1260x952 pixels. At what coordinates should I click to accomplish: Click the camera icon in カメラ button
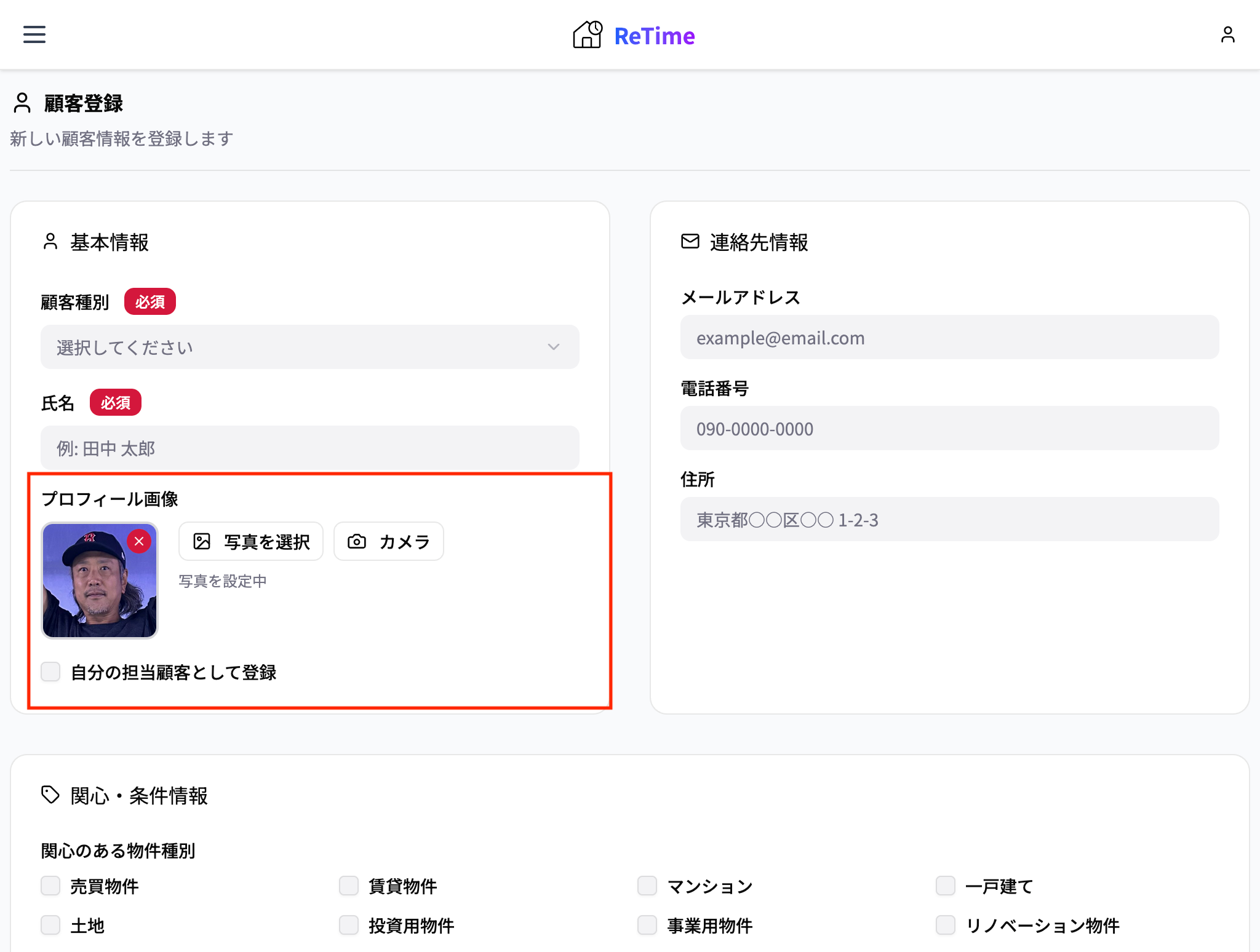point(357,541)
